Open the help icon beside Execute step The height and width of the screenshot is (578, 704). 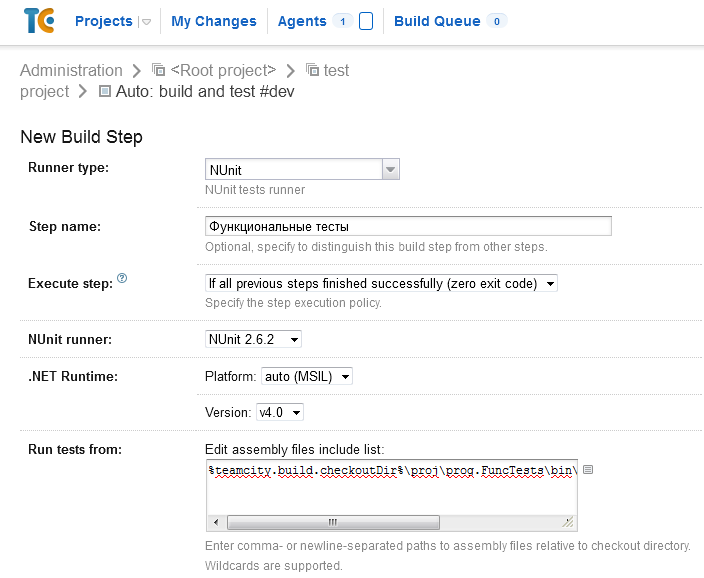pos(122,278)
